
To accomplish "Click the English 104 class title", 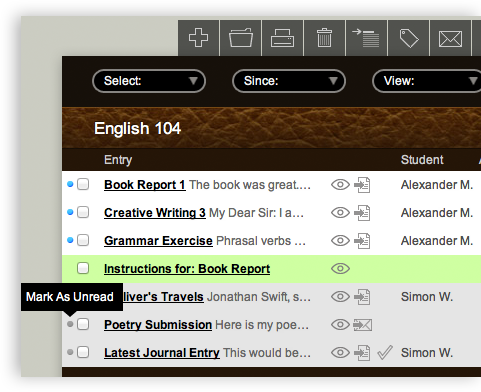I will click(x=137, y=128).
